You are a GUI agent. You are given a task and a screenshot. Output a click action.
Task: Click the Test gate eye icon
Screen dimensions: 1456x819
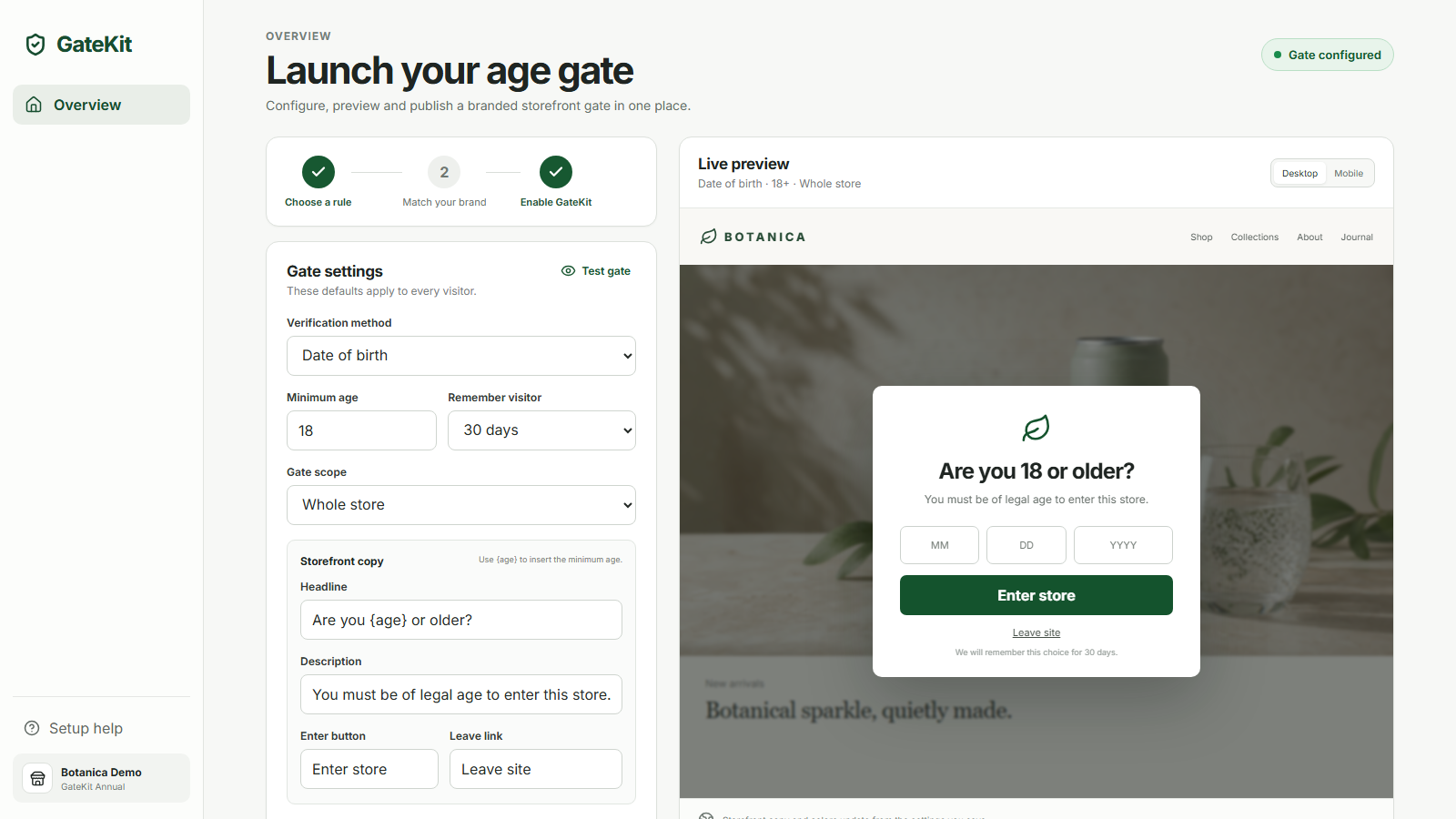click(568, 271)
